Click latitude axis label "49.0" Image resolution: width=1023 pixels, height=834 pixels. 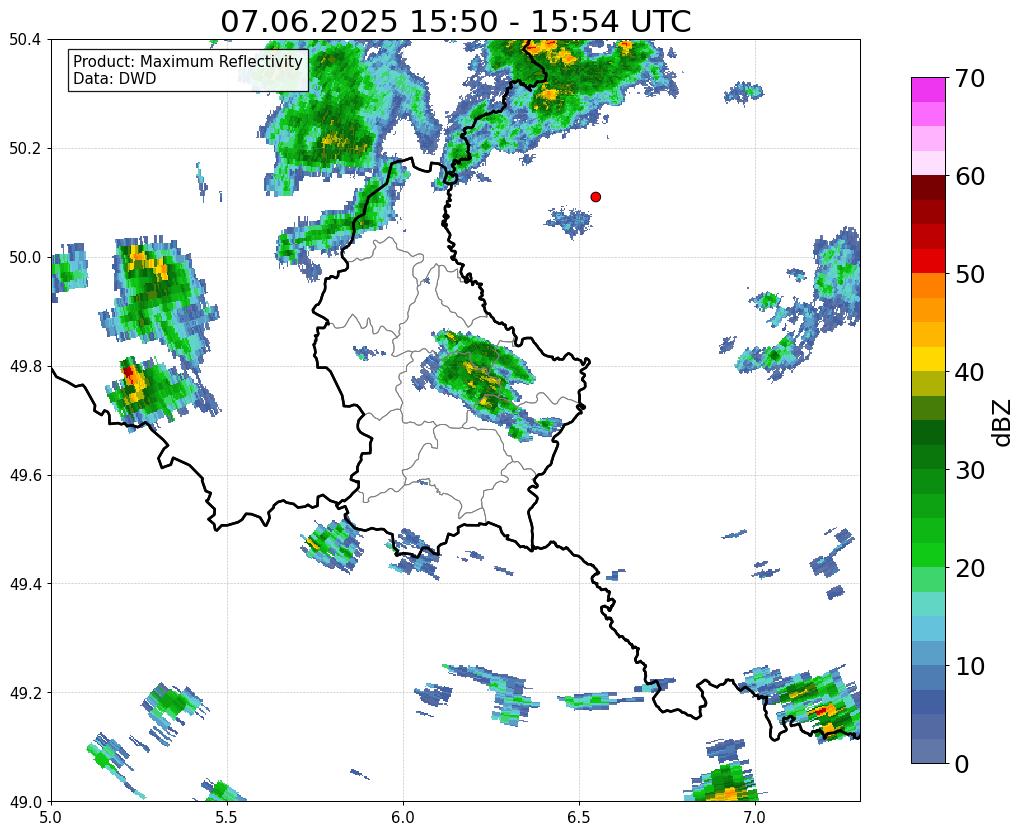[x=25, y=801]
